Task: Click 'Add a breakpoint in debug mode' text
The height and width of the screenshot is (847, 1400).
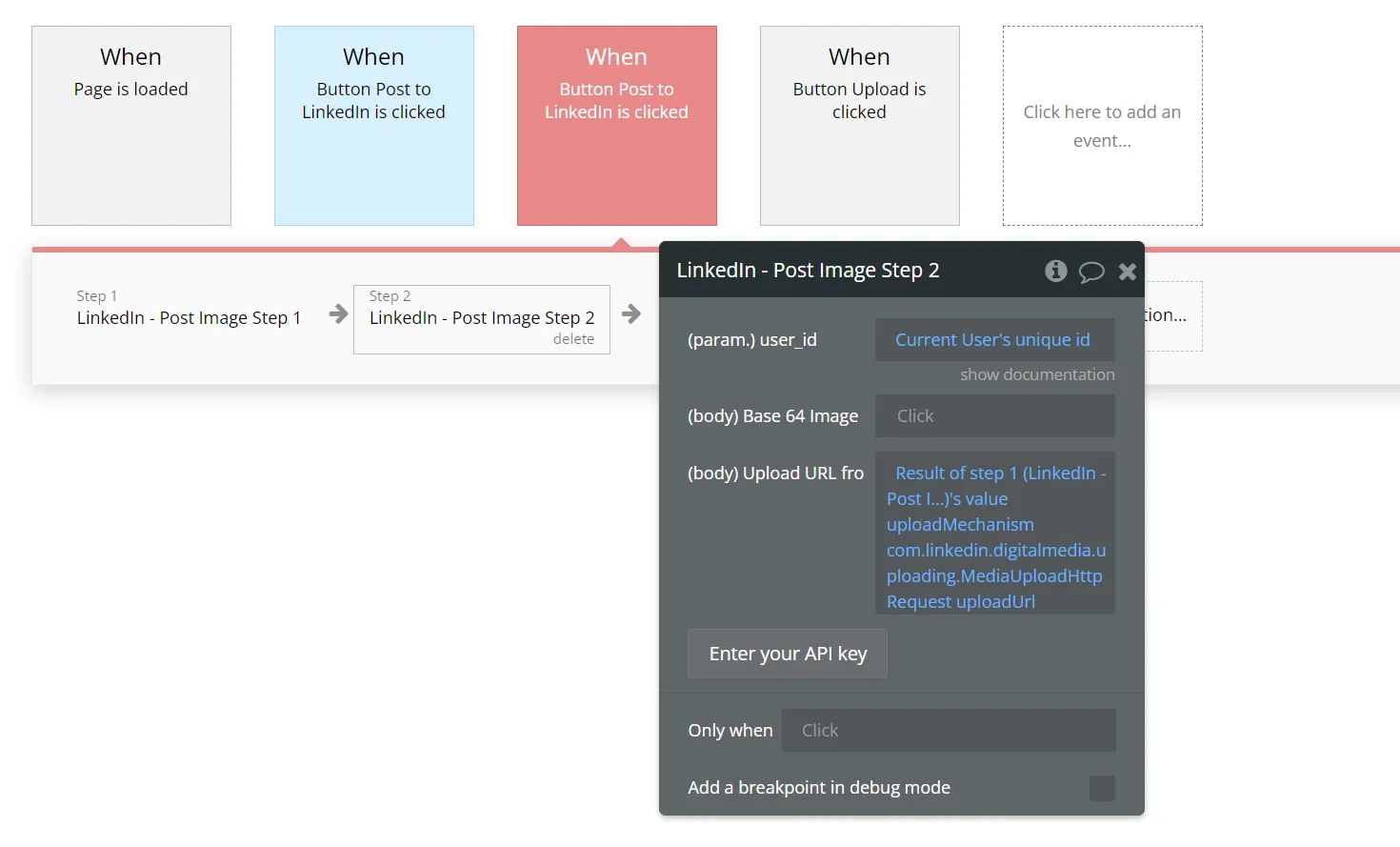Action: click(819, 788)
